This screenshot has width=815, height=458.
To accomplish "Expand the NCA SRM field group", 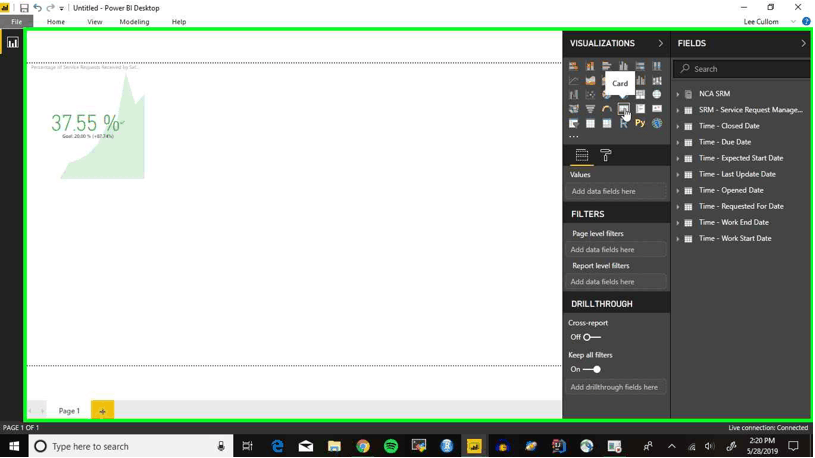I will coord(677,94).
